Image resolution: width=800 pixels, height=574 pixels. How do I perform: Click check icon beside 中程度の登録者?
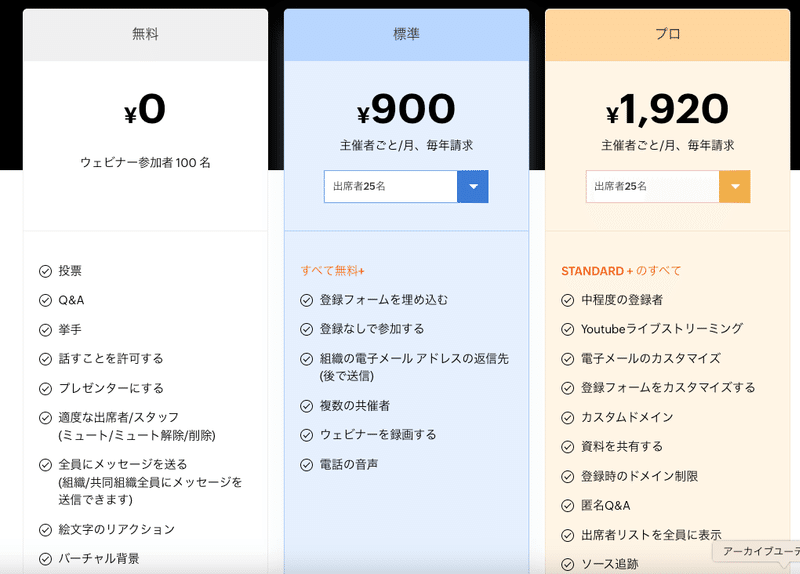(567, 300)
